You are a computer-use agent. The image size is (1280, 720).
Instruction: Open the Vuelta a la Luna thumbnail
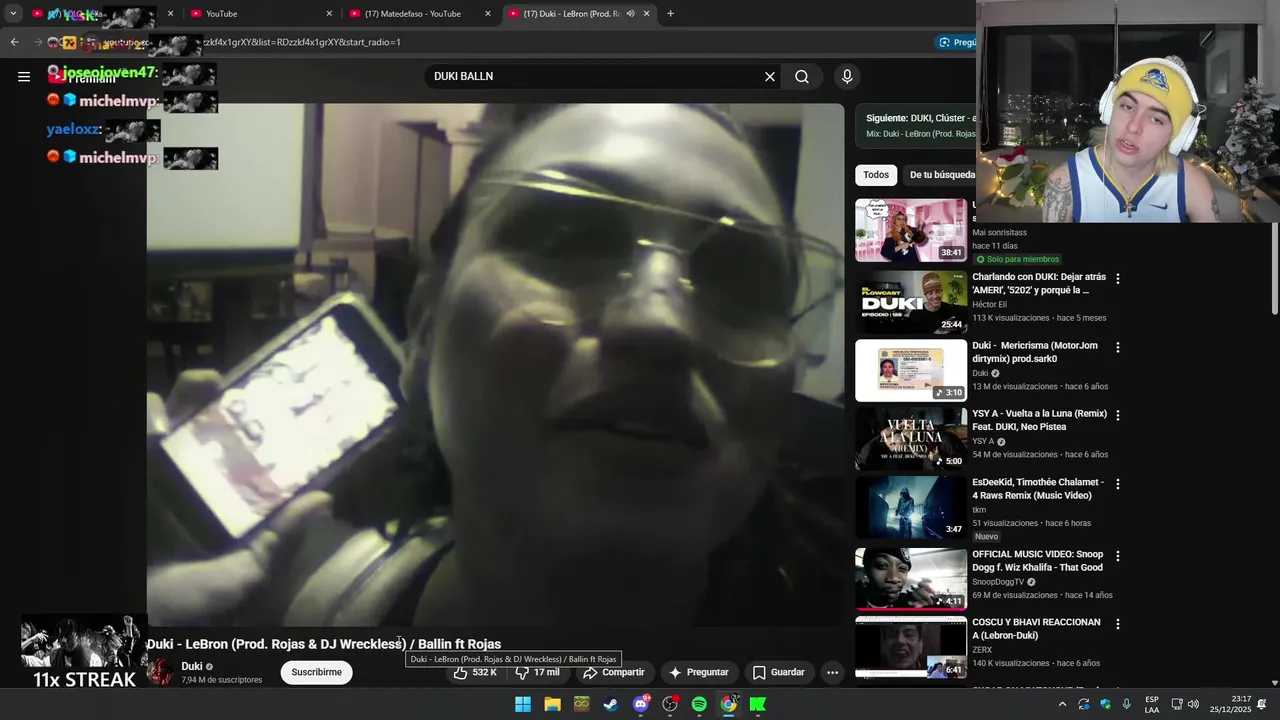pyautogui.click(x=911, y=438)
